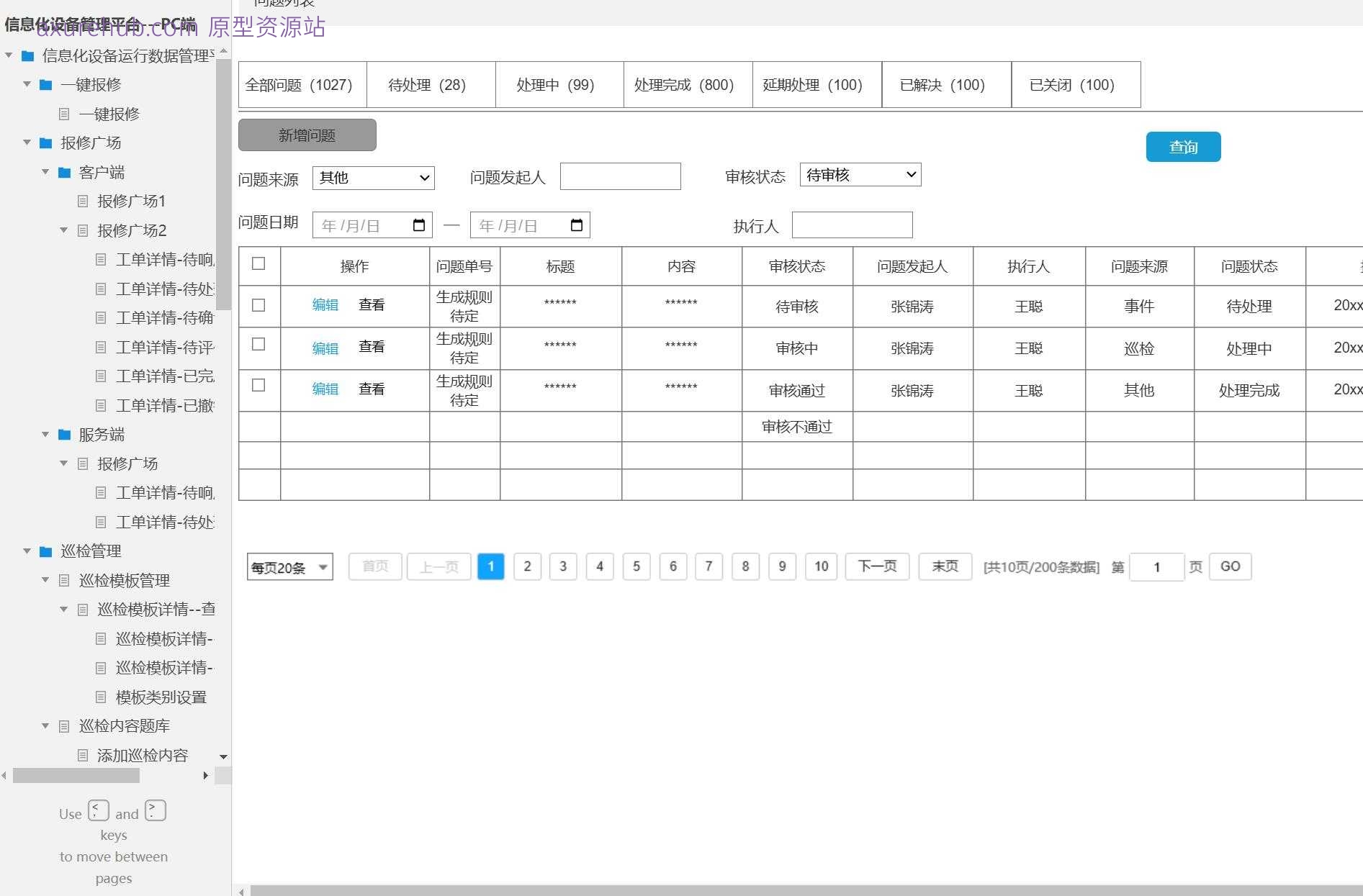Select page 5 in pagination
Image resolution: width=1363 pixels, height=896 pixels.
click(636, 566)
